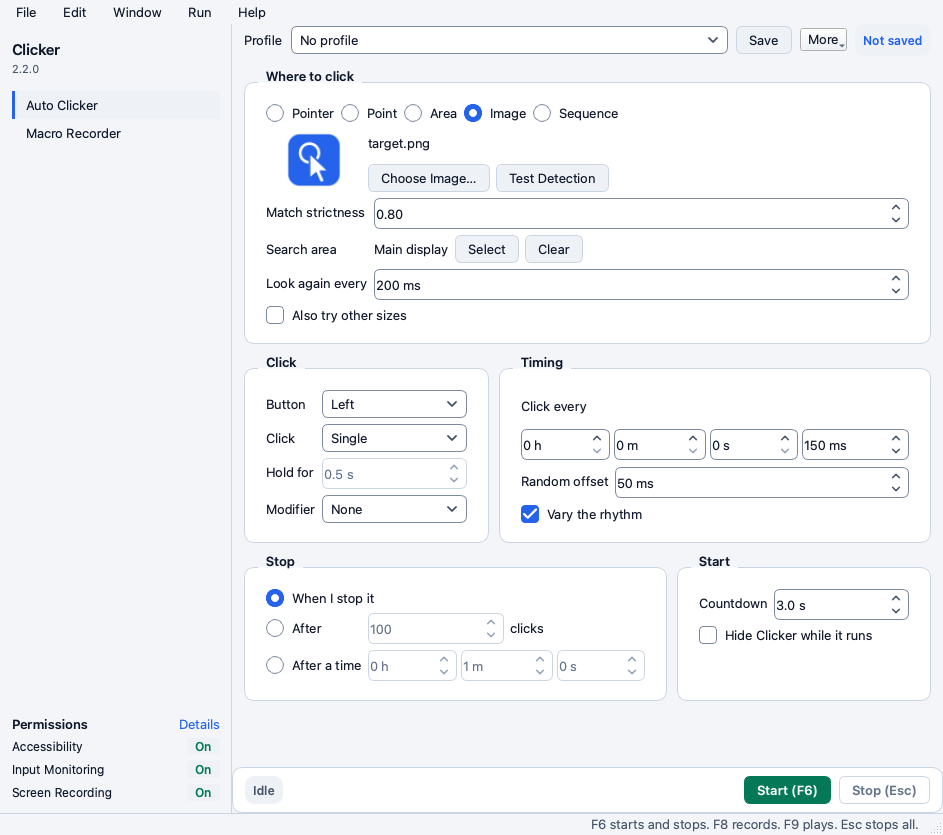
Task: Click the 0 s field under Click every
Action: click(754, 445)
